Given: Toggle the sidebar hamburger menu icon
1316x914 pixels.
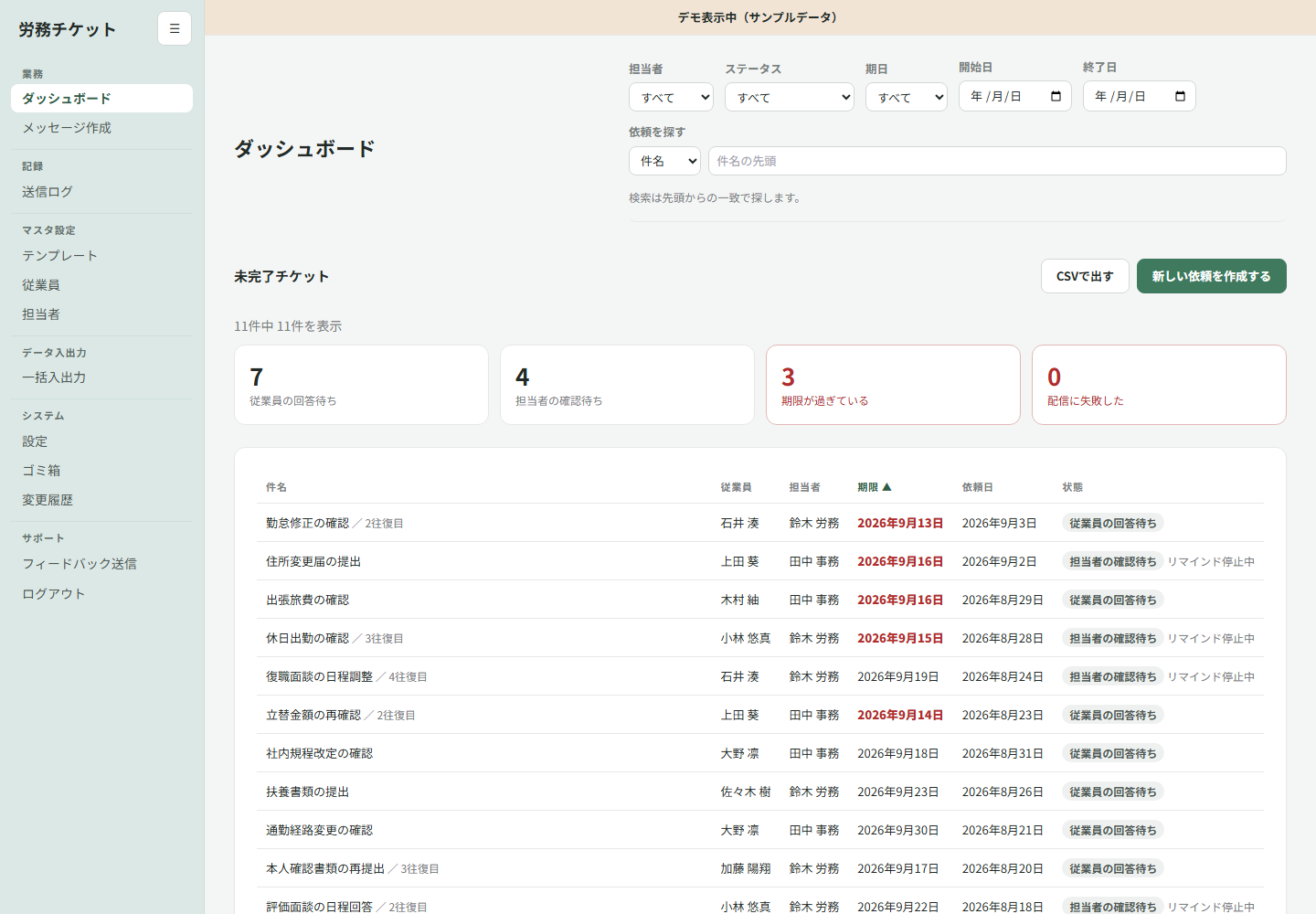Looking at the screenshot, I should [x=175, y=28].
